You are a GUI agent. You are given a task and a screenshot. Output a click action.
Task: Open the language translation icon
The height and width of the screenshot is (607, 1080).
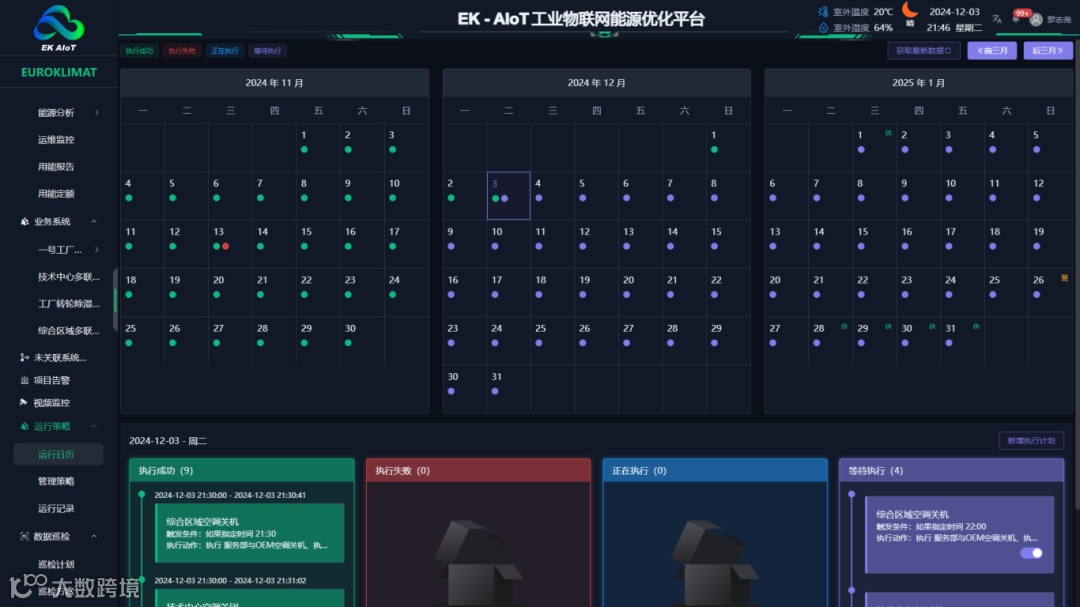pyautogui.click(x=997, y=19)
